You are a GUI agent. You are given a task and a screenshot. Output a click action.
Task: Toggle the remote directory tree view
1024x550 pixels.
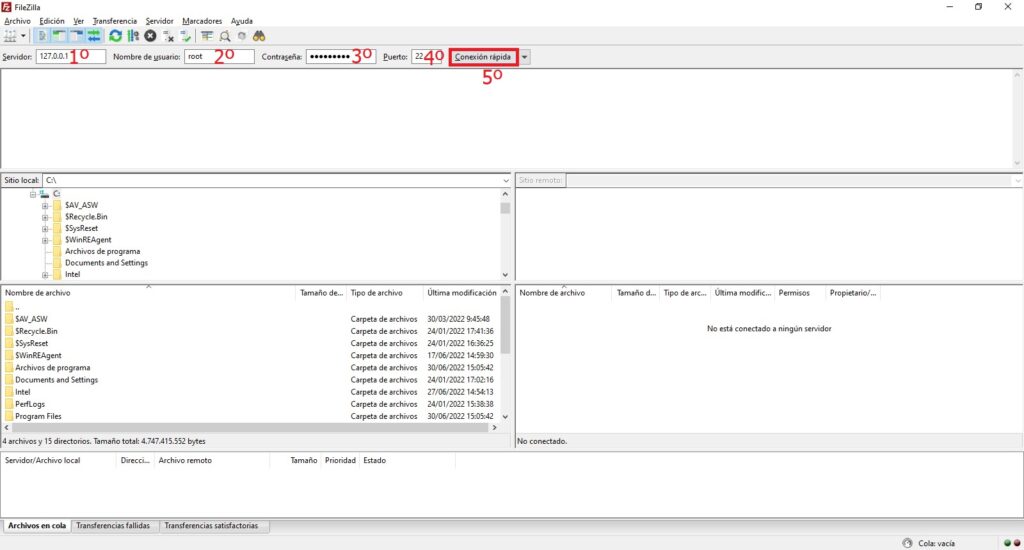pos(76,36)
